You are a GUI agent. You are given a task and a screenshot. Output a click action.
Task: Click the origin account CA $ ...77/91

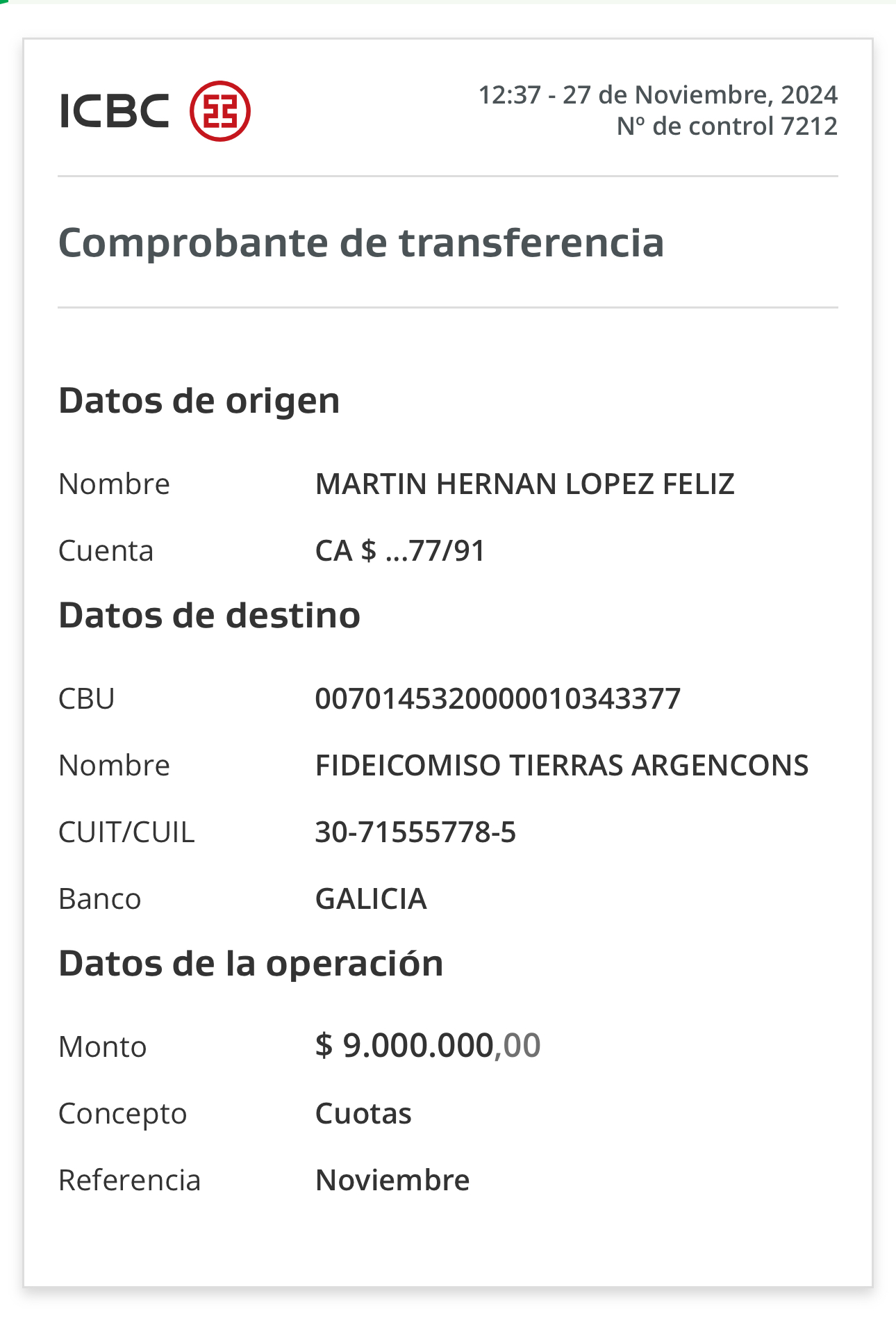(x=400, y=550)
